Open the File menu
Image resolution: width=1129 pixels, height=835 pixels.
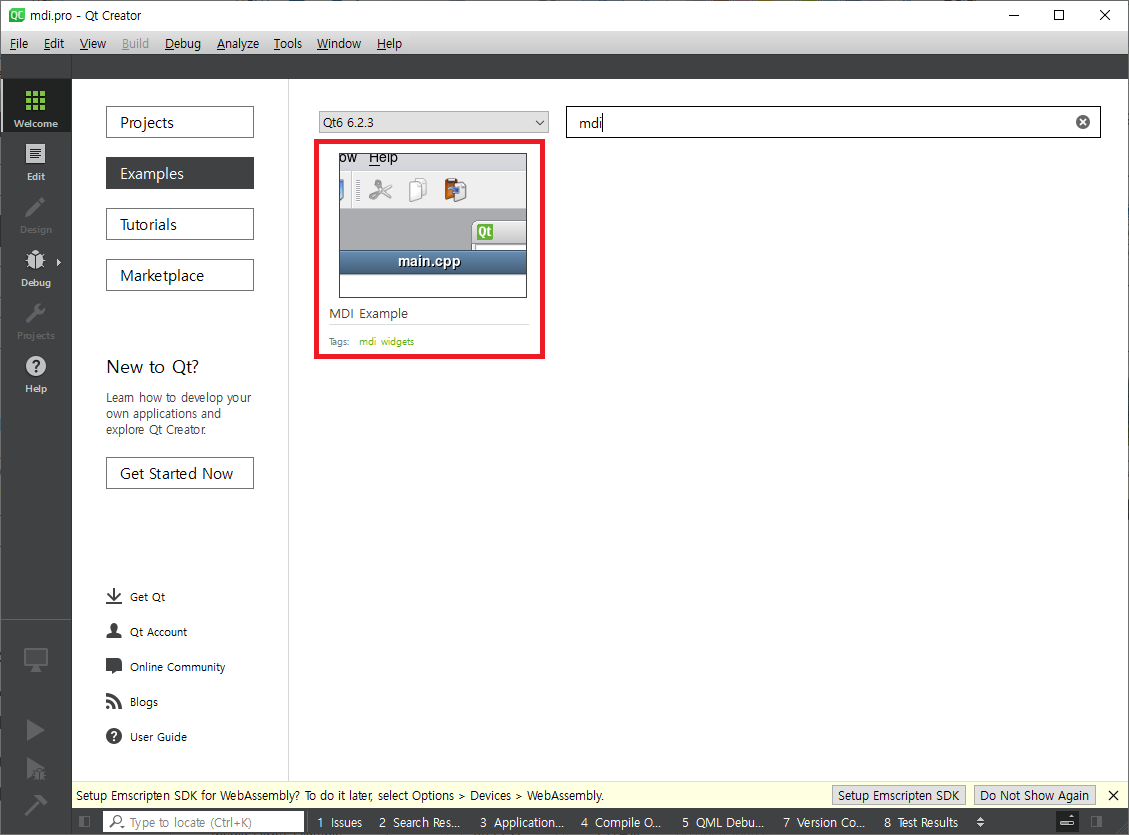[19, 44]
